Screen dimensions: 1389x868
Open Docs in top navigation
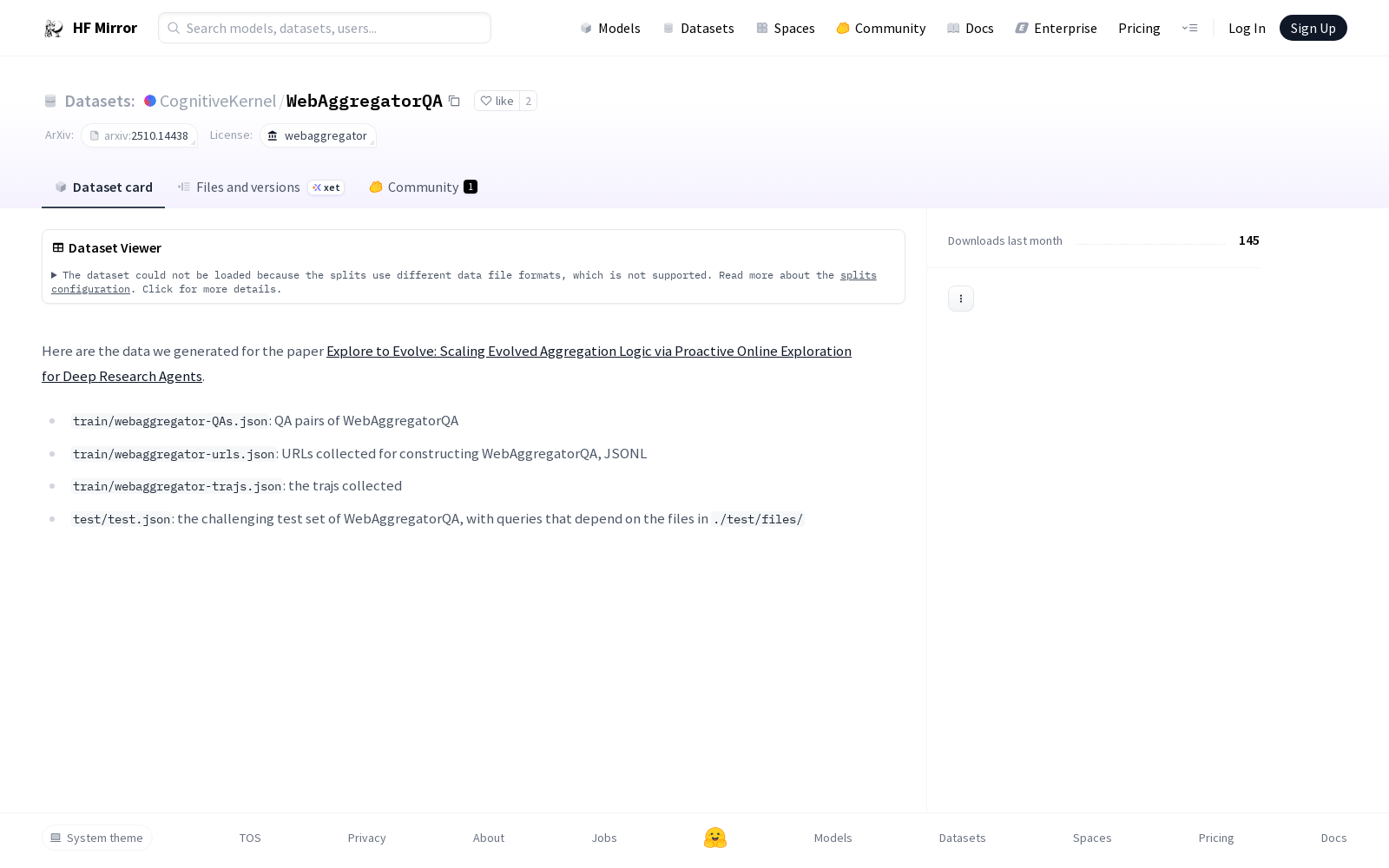click(971, 28)
